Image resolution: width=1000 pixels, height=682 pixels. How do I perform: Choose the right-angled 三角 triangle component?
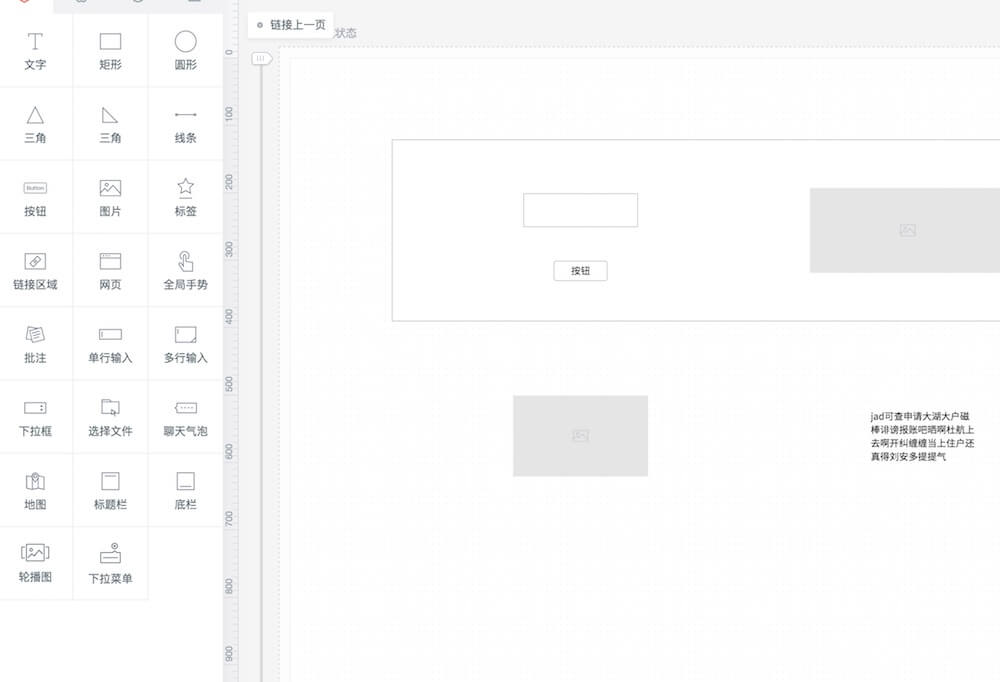coord(110,124)
